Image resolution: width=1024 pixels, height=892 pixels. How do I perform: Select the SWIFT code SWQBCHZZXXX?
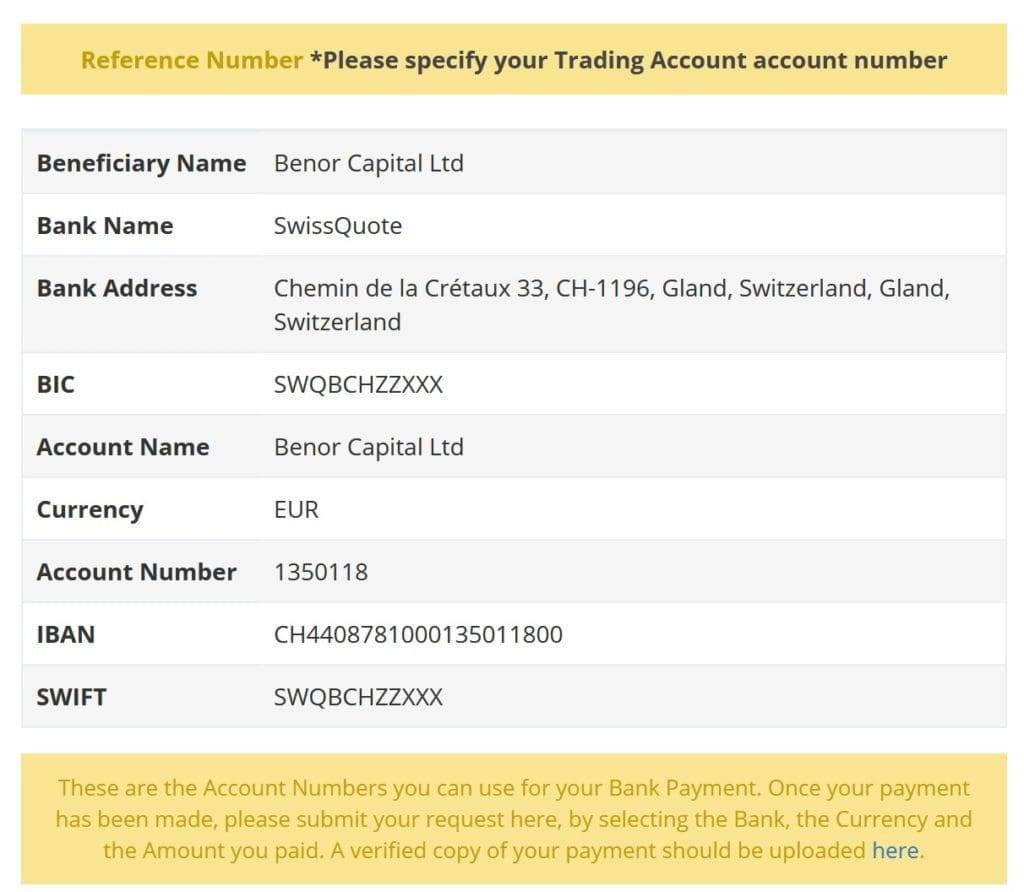[x=358, y=697]
